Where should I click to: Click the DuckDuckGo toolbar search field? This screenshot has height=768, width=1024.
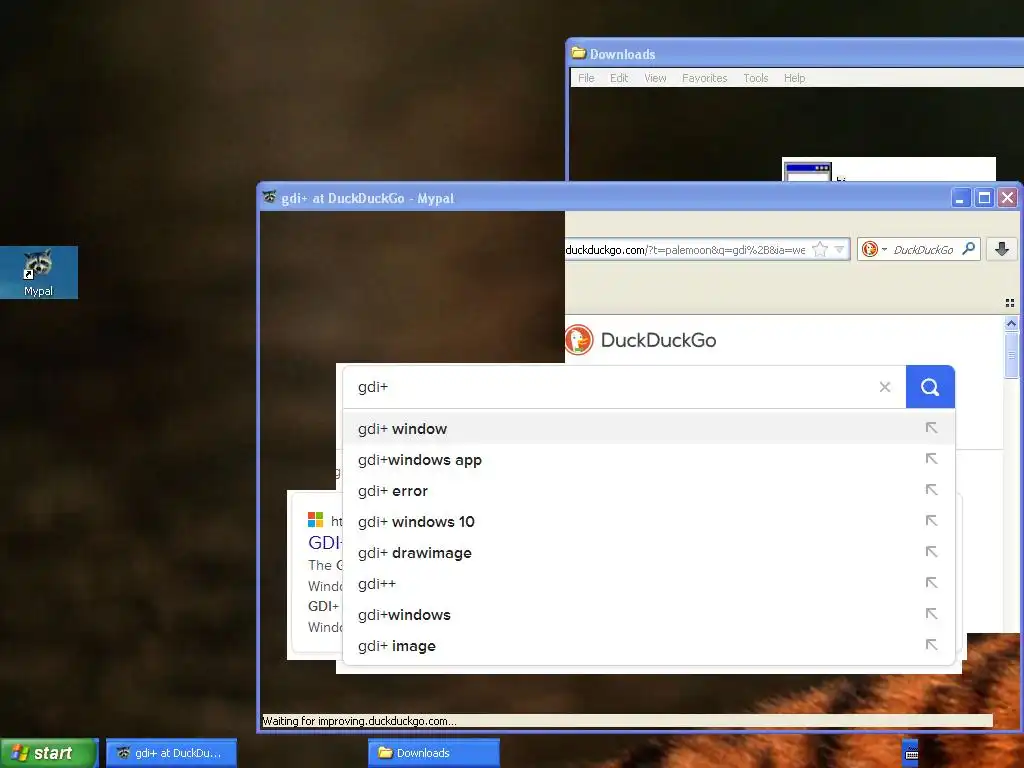click(x=922, y=249)
